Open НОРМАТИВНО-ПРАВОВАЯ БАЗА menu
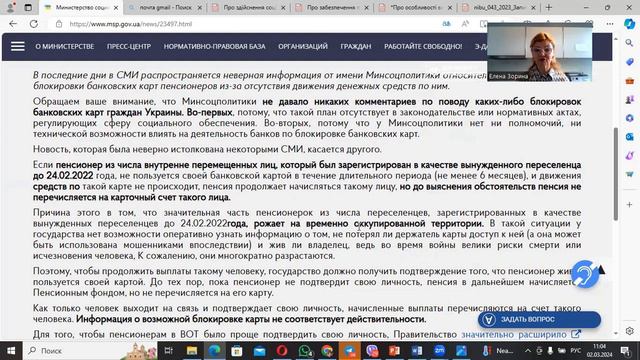The height and width of the screenshot is (360, 640). [x=214, y=47]
